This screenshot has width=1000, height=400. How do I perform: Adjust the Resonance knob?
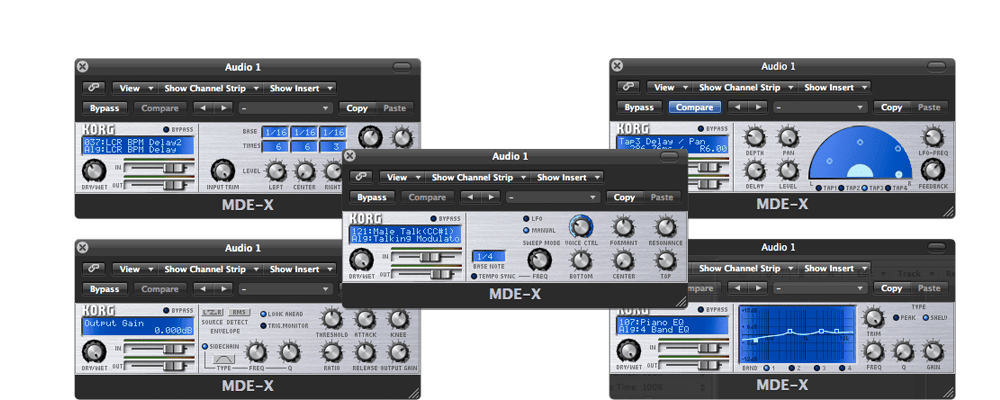[665, 227]
